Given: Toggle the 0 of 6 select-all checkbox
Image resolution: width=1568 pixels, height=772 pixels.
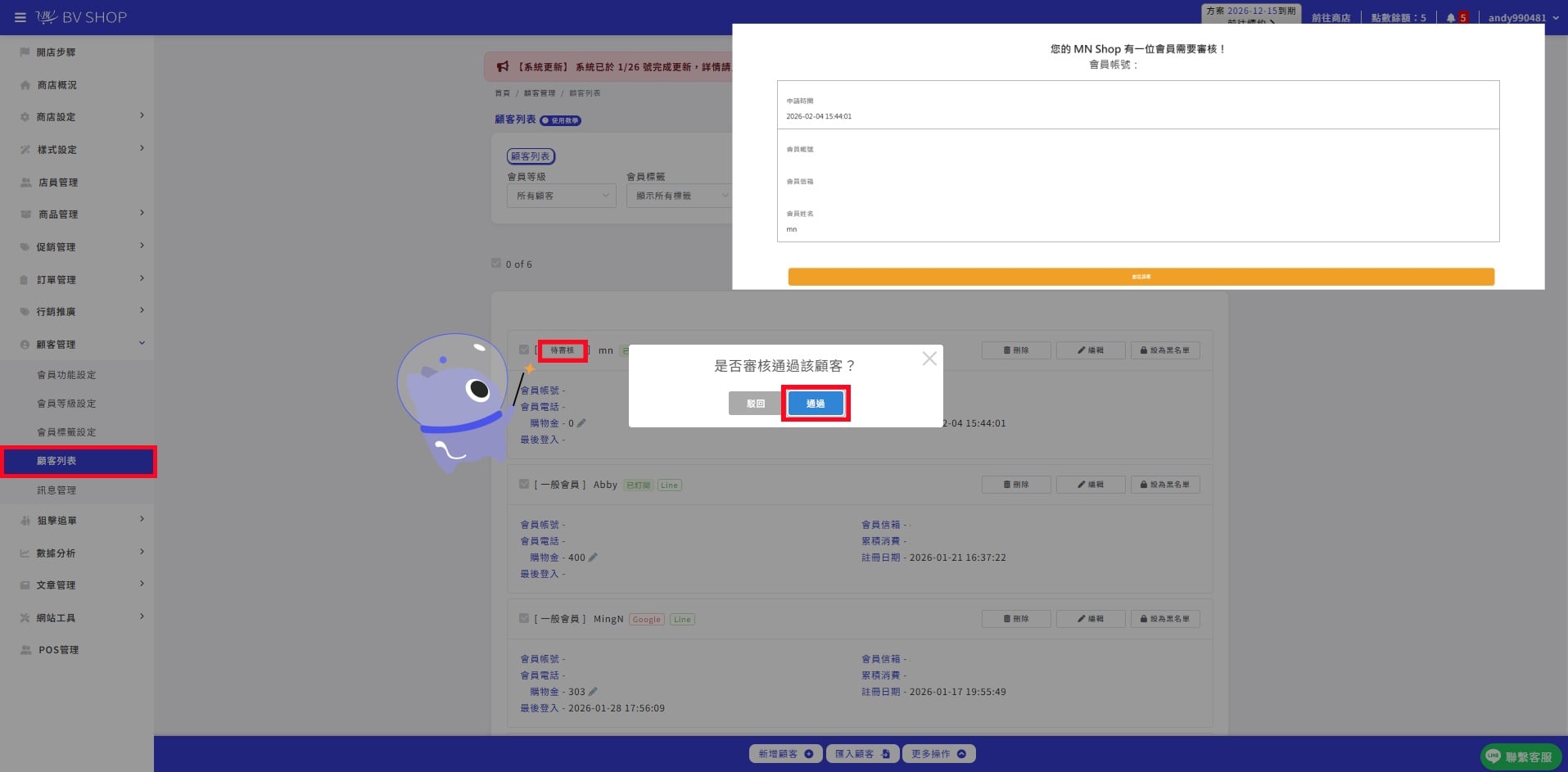Looking at the screenshot, I should 496,264.
